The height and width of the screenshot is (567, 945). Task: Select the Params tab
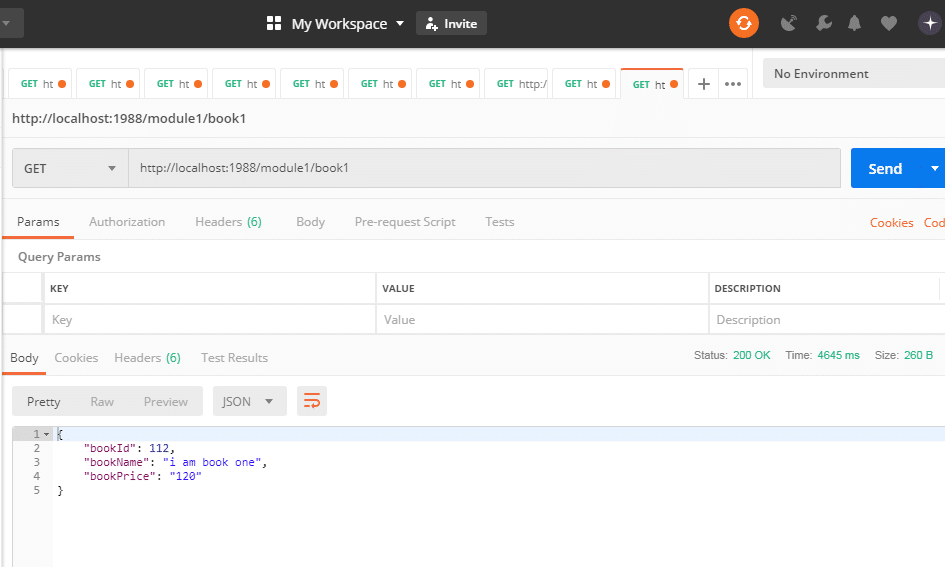coord(38,222)
